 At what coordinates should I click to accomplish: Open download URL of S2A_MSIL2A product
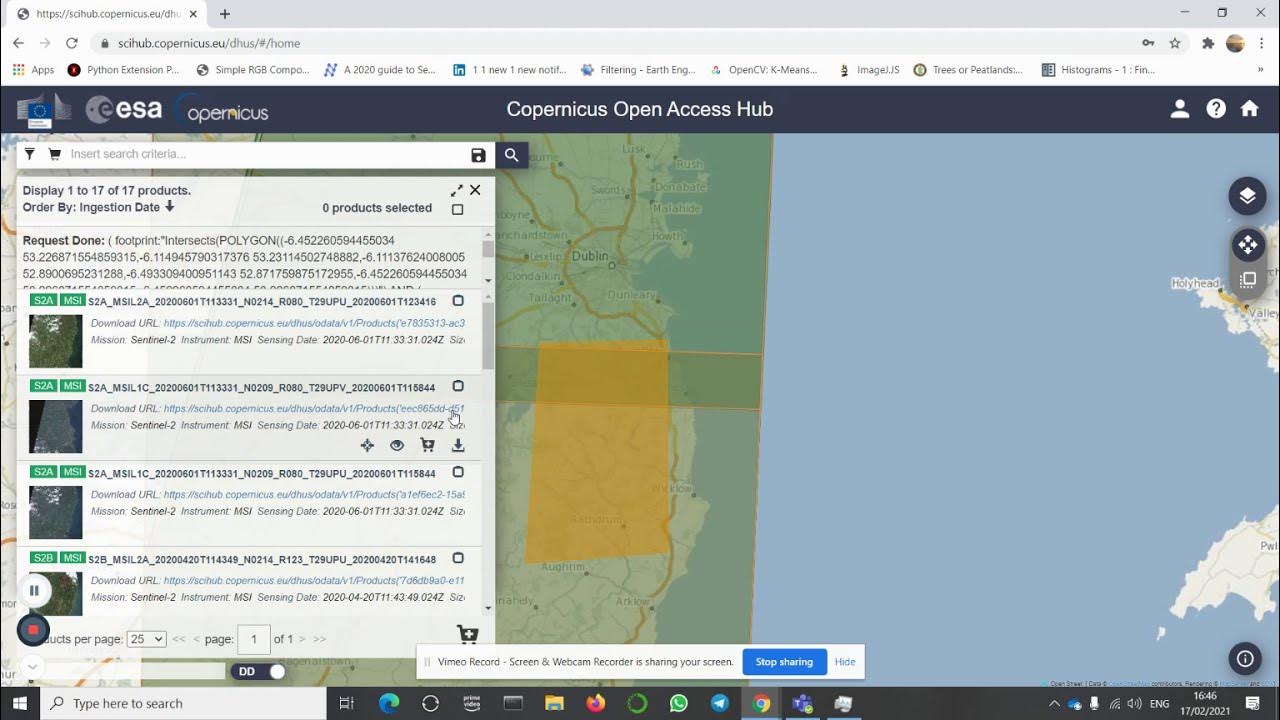tap(314, 323)
